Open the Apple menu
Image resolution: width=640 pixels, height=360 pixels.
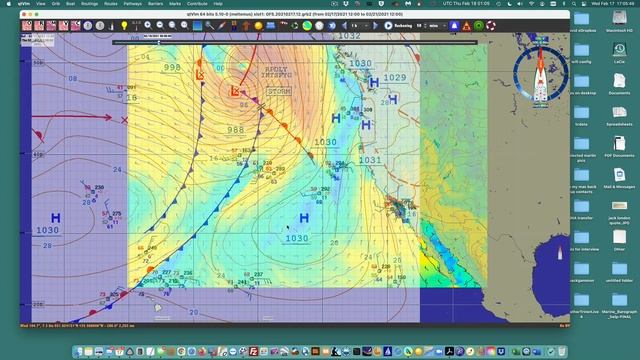[9, 4]
